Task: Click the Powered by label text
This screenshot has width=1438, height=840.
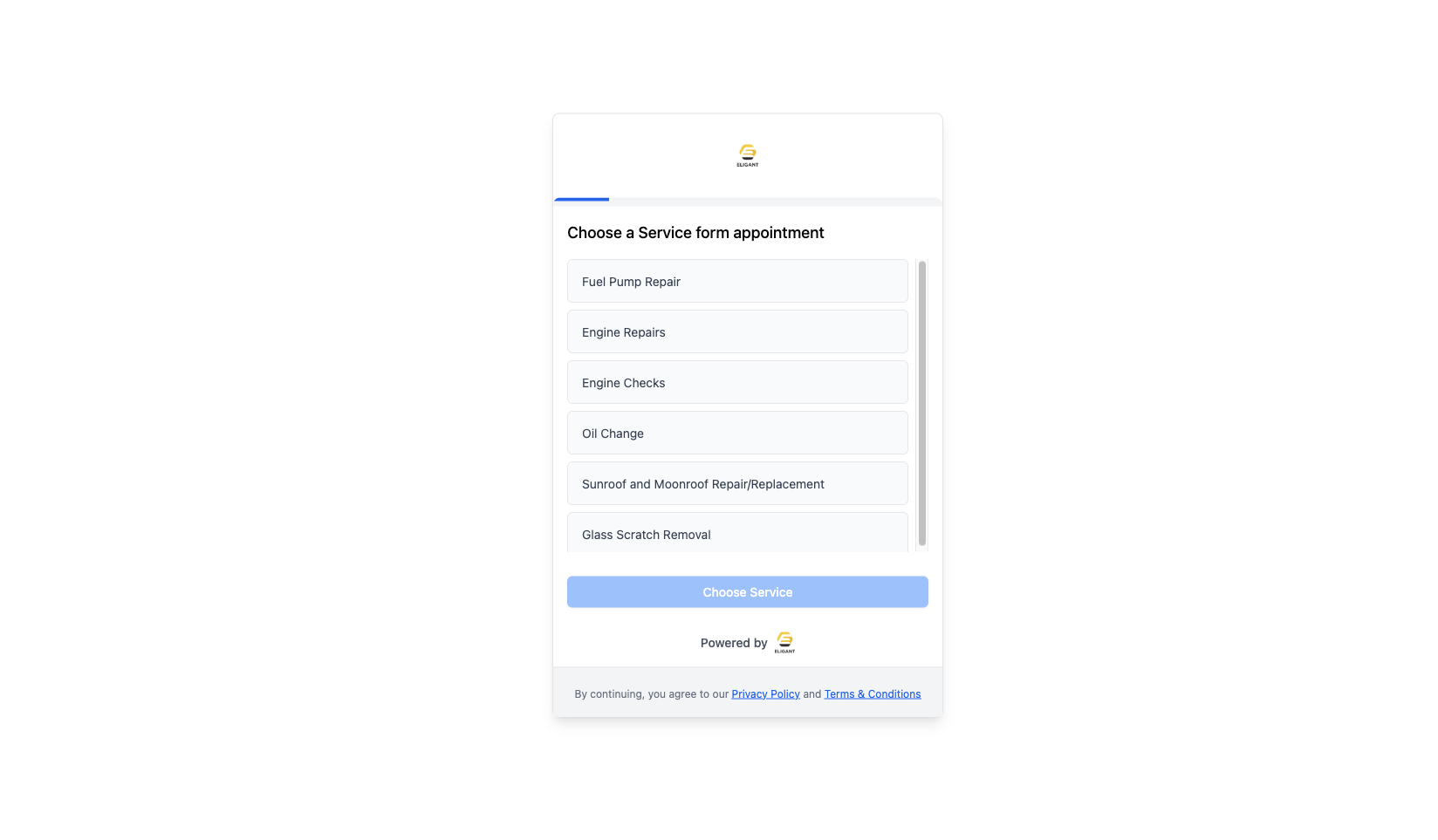Action: [733, 643]
